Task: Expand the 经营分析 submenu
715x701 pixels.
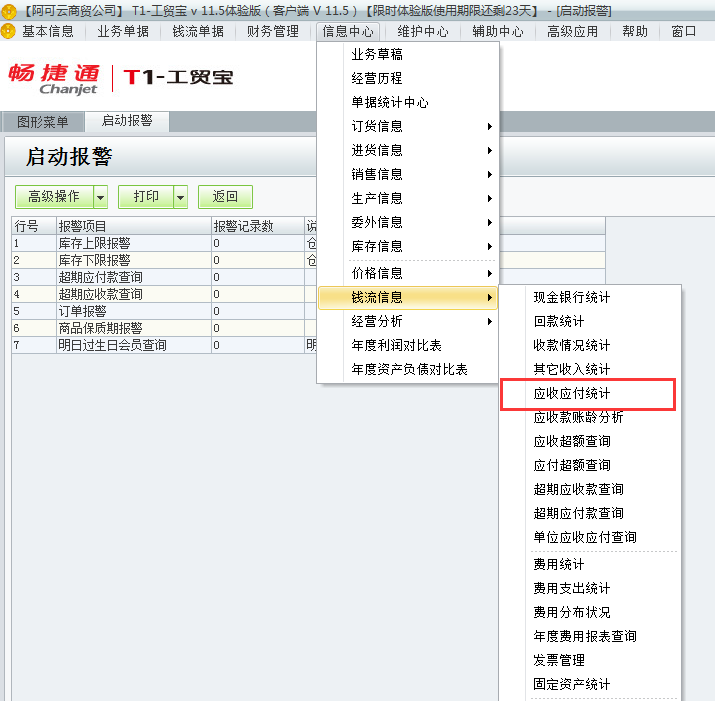Action: click(408, 321)
